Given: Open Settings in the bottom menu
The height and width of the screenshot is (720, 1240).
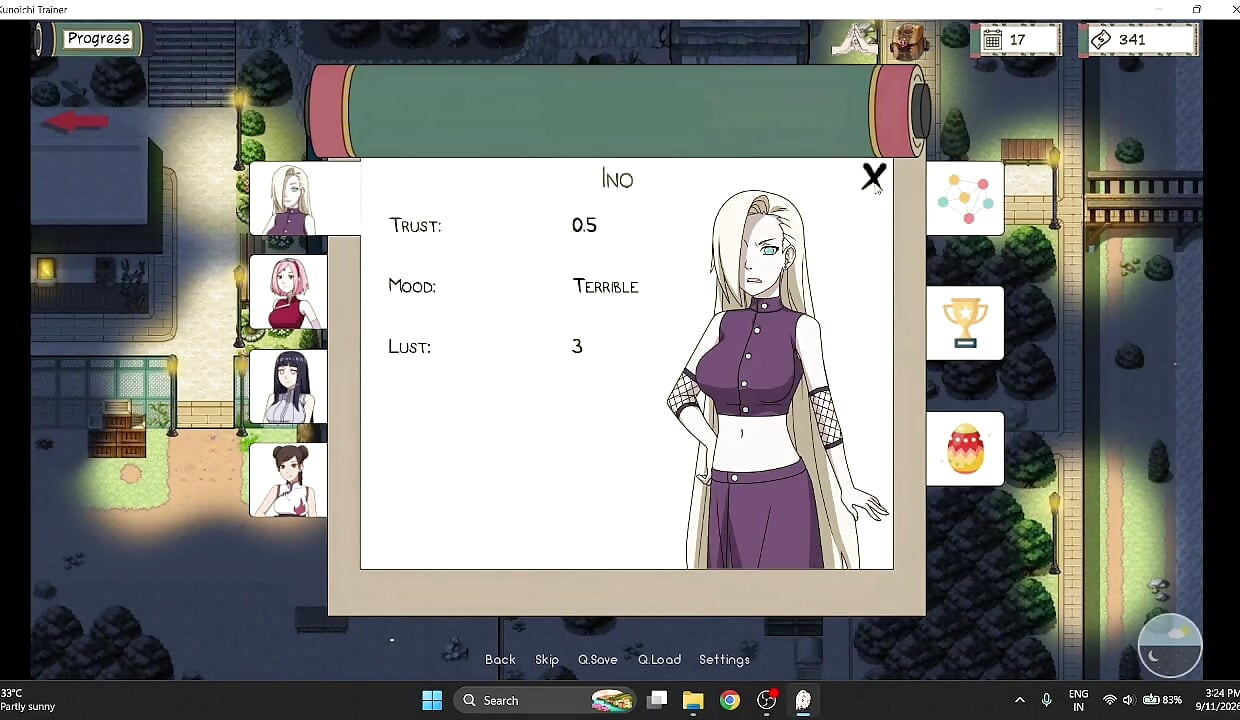Looking at the screenshot, I should [x=724, y=660].
